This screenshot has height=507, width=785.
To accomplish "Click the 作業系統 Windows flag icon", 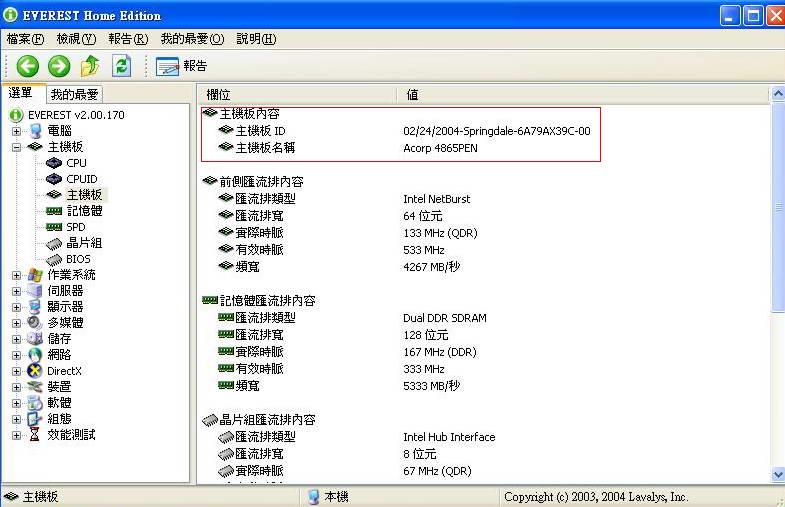I will [x=35, y=275].
